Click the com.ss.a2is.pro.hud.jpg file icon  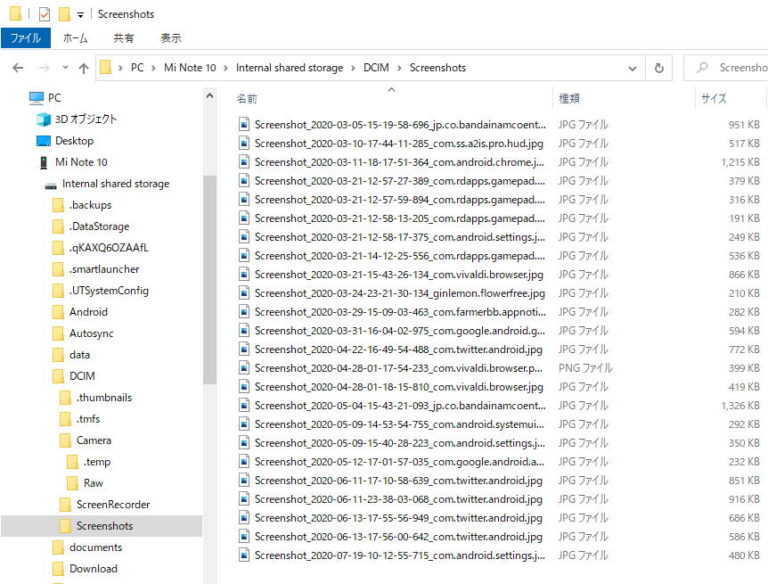click(x=244, y=143)
